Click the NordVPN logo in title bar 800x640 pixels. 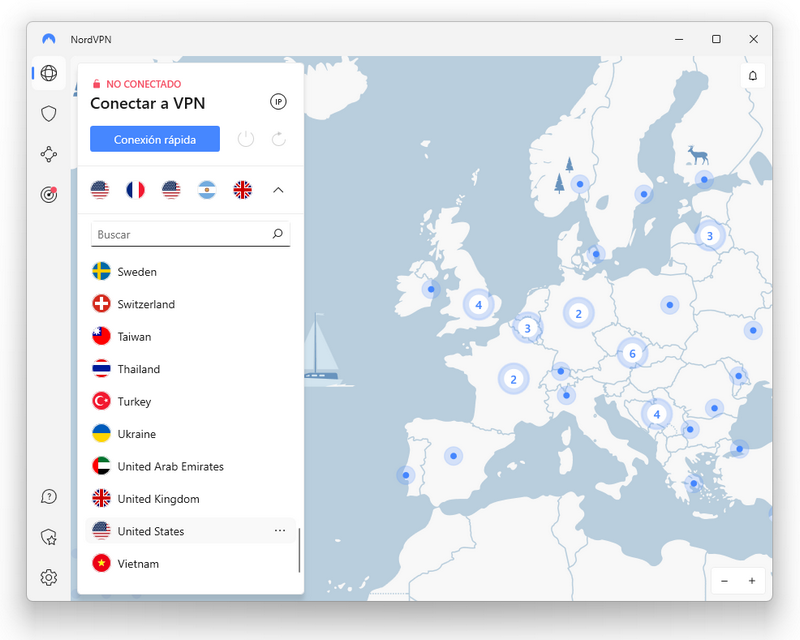(x=49, y=39)
